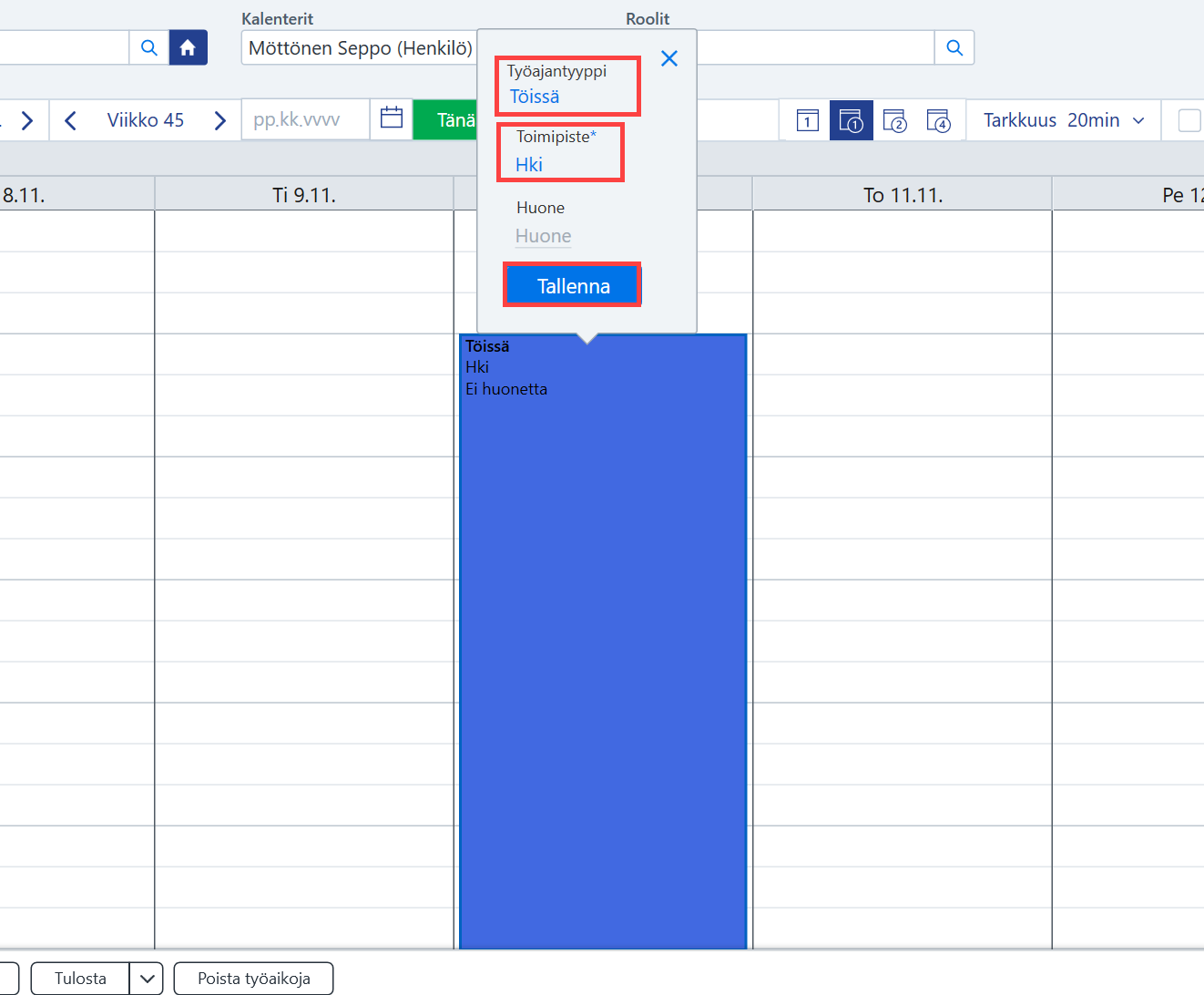The image size is (1204, 995).
Task: Click the leftmost partially visible forward arrow
Action: [x=26, y=120]
